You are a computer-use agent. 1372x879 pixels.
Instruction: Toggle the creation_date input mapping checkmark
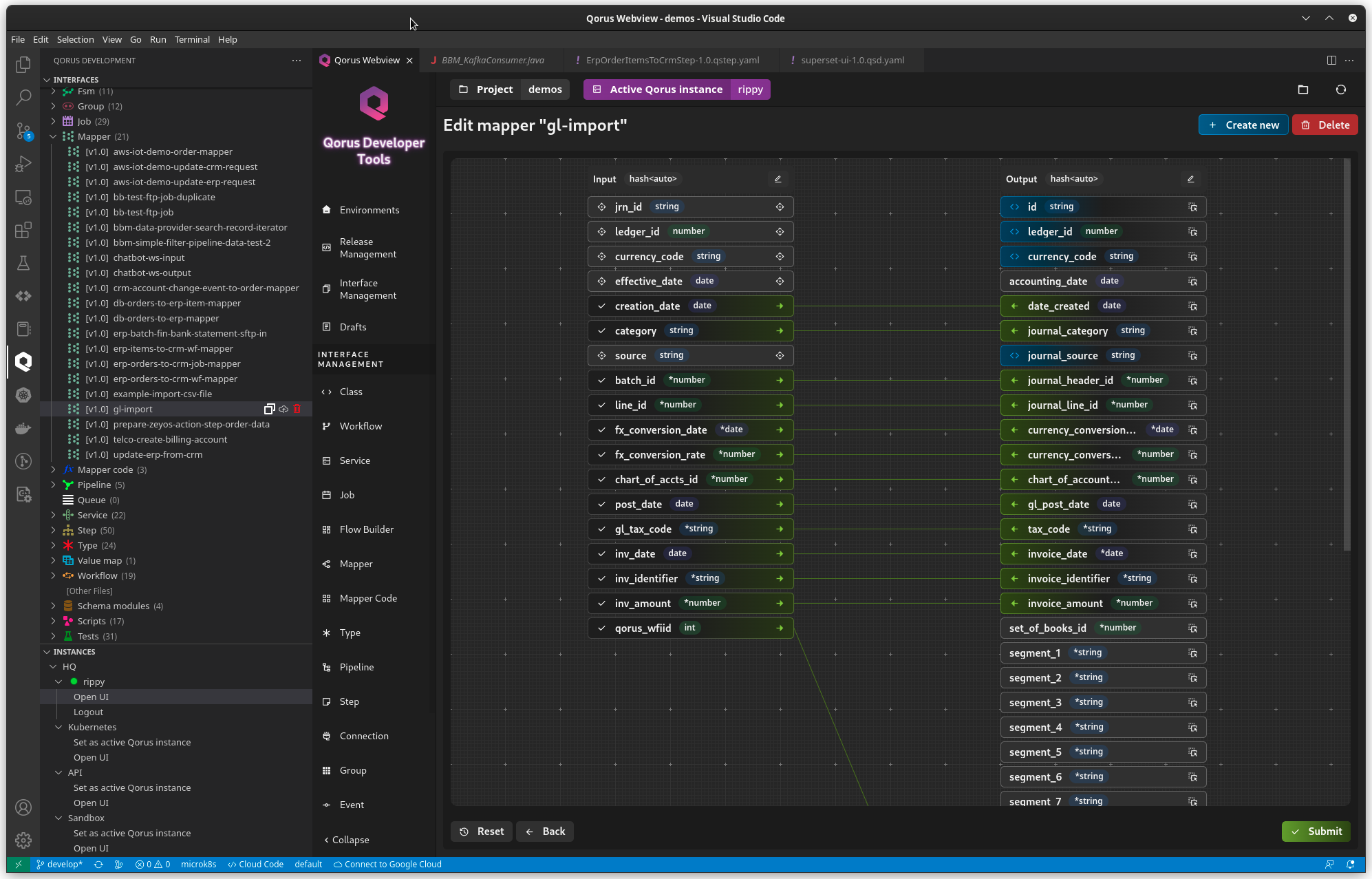point(601,306)
